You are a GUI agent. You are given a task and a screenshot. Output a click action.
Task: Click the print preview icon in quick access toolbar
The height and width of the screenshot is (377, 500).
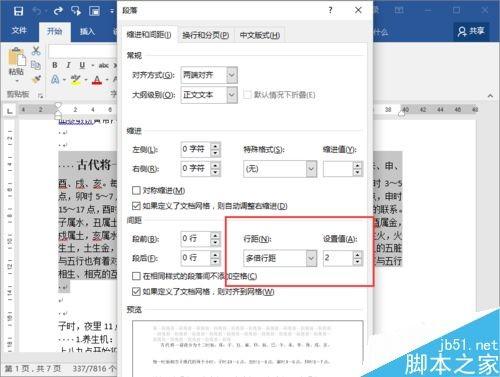[x=95, y=11]
